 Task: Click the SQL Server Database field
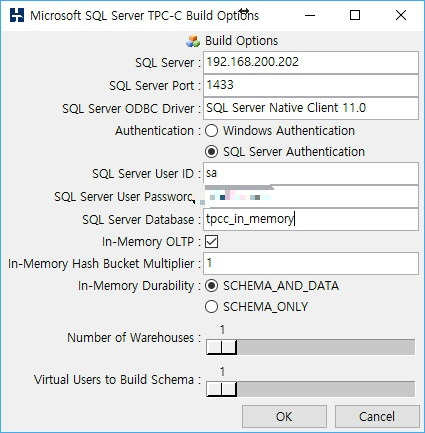(x=311, y=219)
